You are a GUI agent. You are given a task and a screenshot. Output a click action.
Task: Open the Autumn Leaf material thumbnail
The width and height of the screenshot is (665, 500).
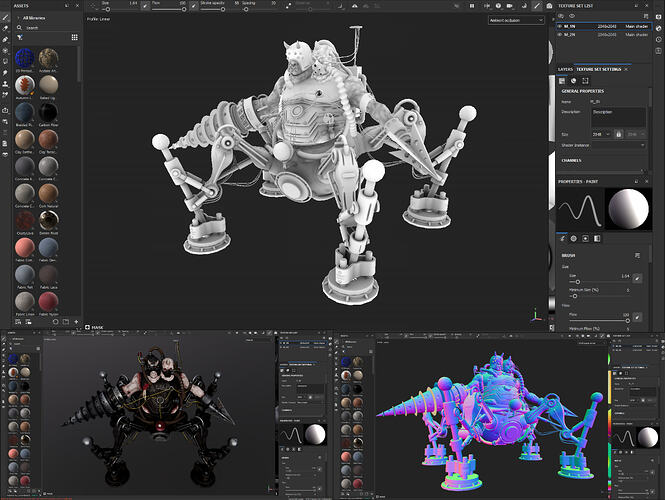click(x=27, y=87)
